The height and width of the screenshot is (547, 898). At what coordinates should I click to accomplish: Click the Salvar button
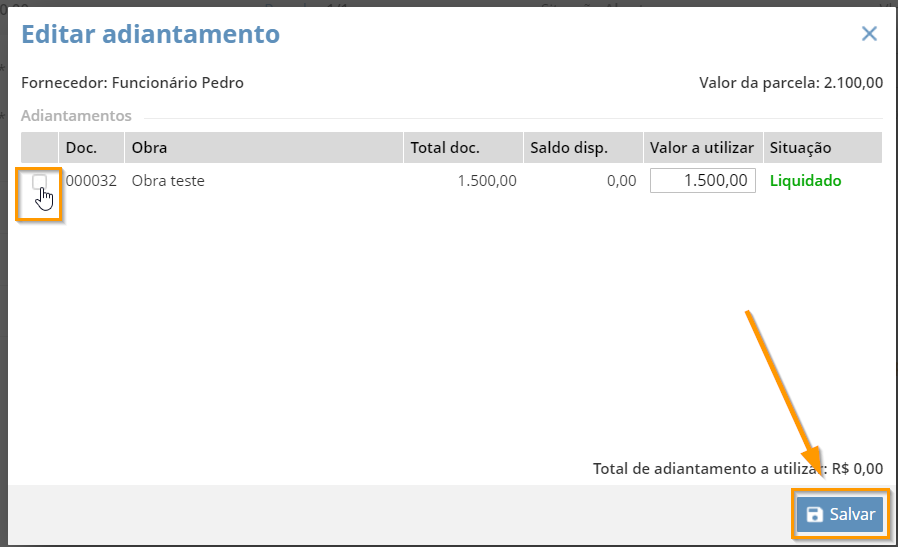click(x=840, y=514)
